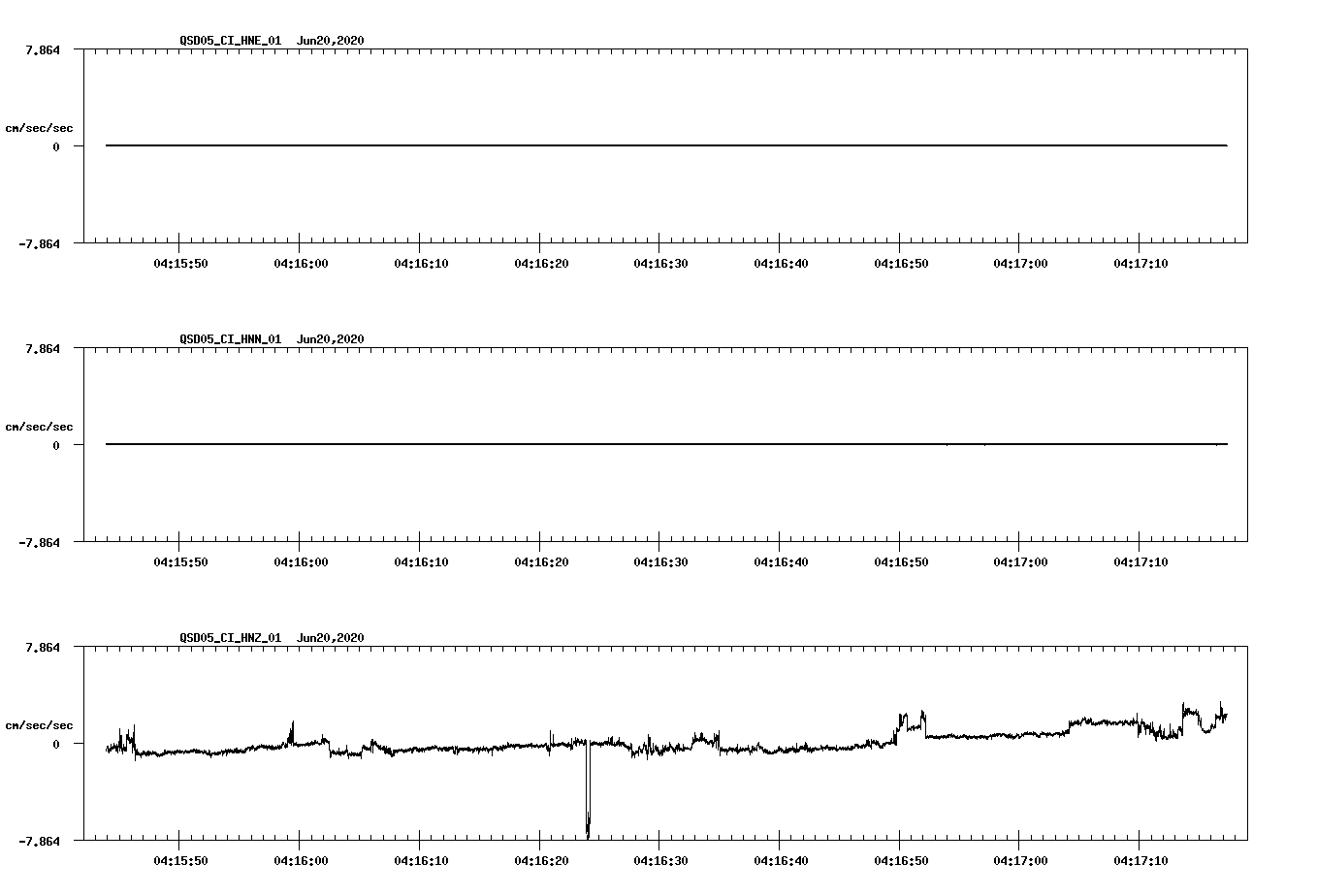Click the QSD05_CI_HNN_01 Jun20,2020 plot title

[x=272, y=338]
